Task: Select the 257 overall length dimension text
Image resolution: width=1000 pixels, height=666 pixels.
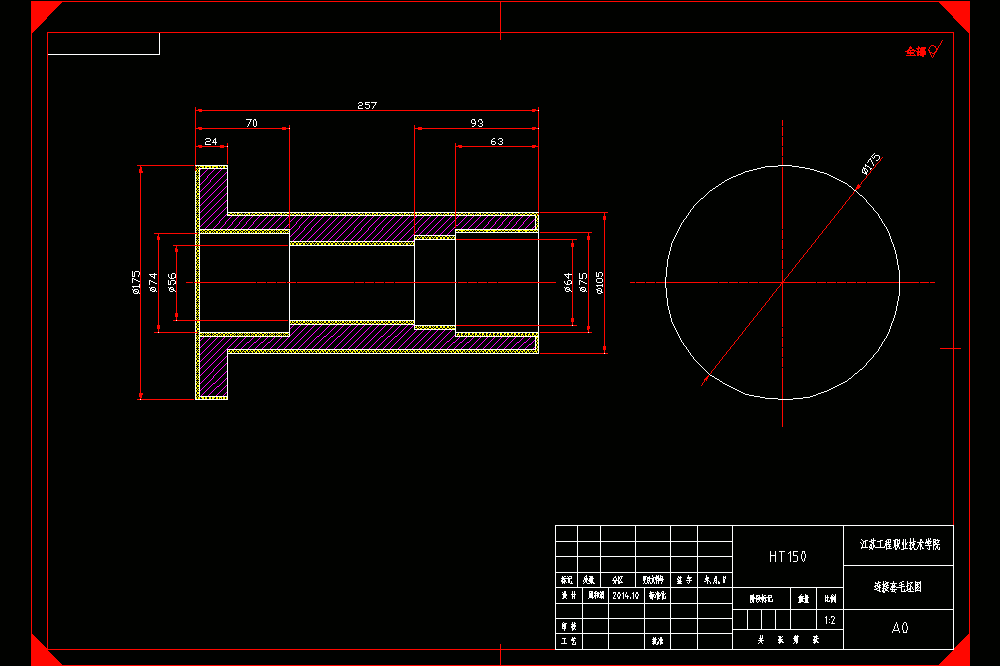Action: [x=367, y=105]
